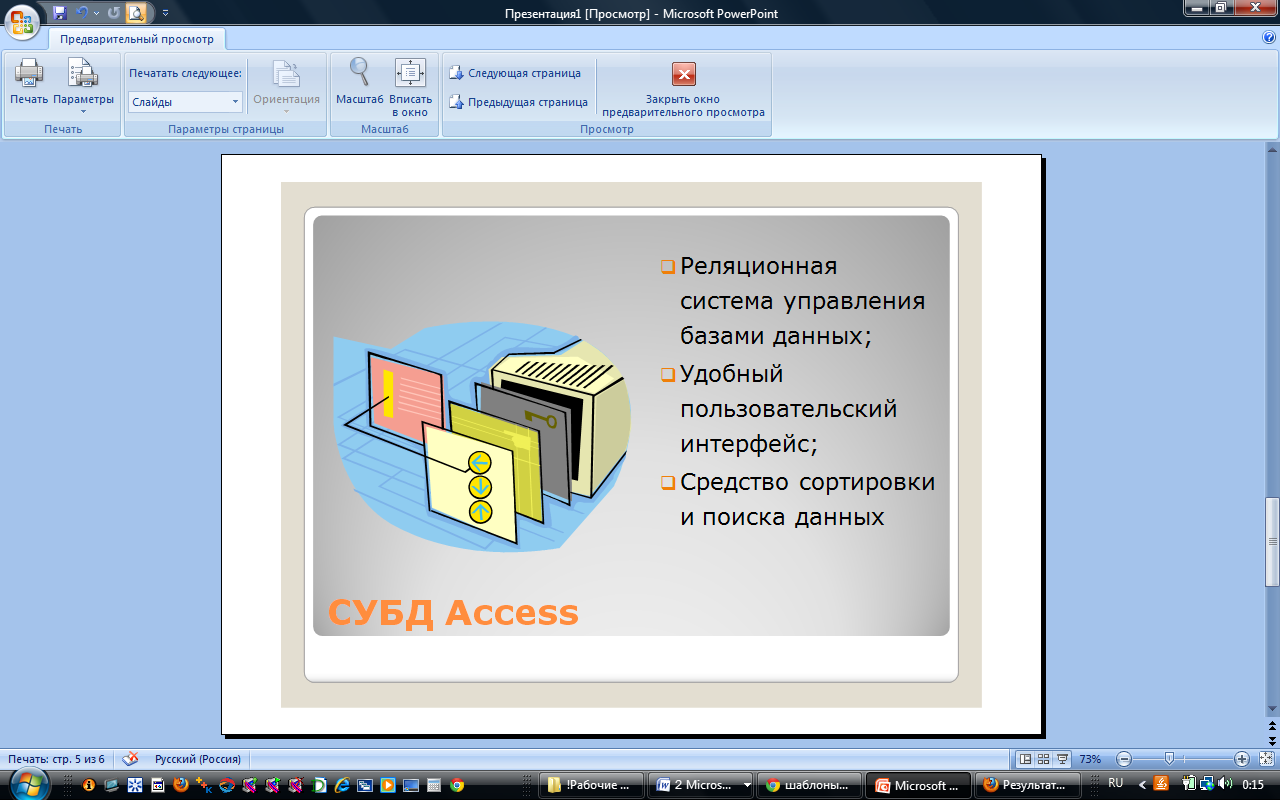Click the Ориентация button
Viewport: 1280px width, 800px height.
pyautogui.click(x=286, y=86)
